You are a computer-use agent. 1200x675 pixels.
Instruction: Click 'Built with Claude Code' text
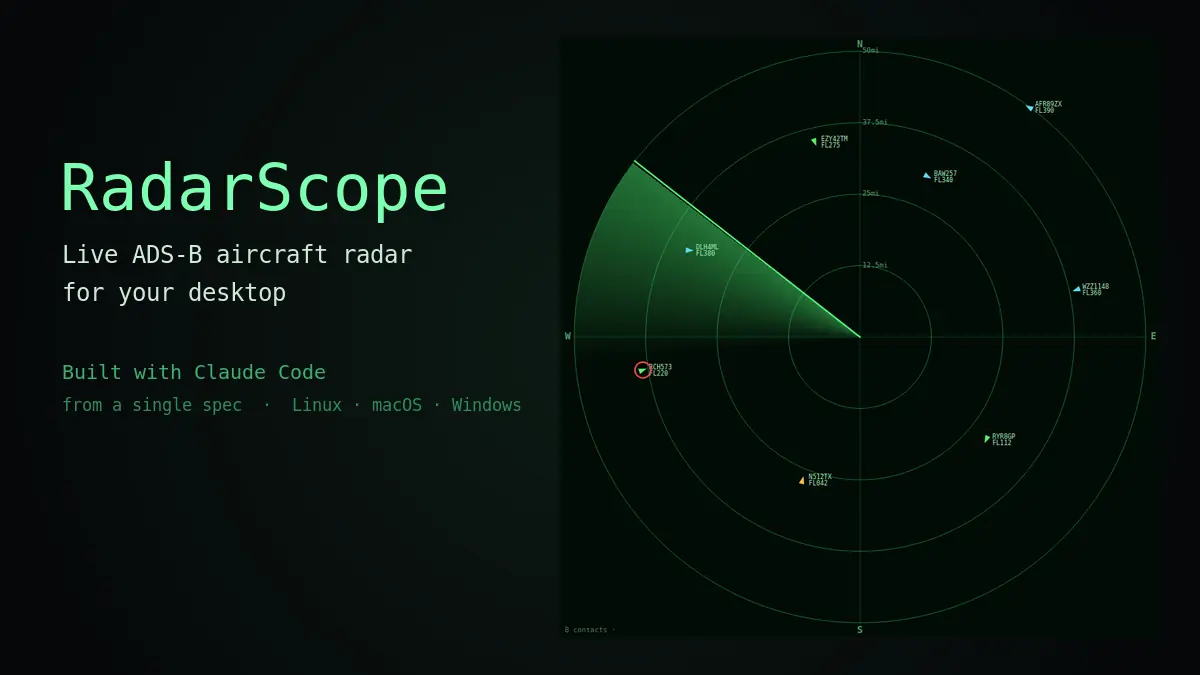click(194, 372)
